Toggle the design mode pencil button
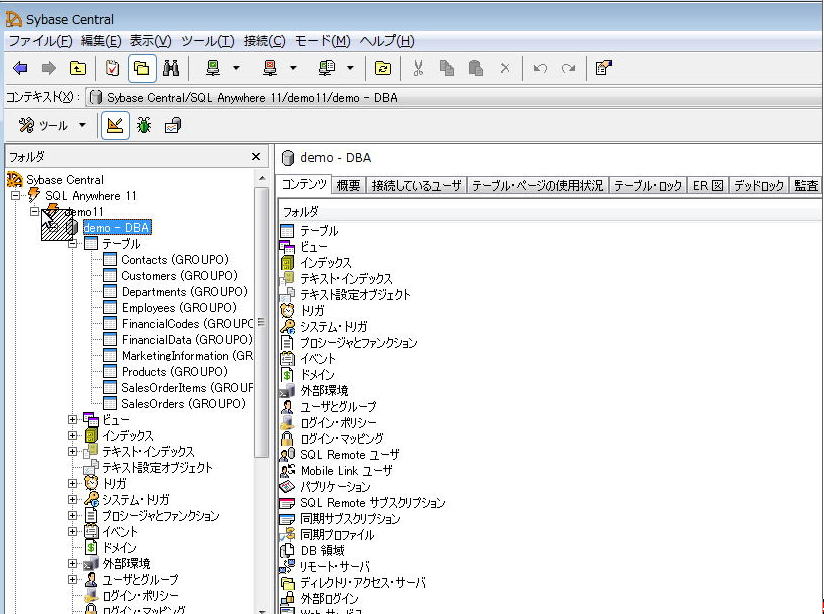 115,125
